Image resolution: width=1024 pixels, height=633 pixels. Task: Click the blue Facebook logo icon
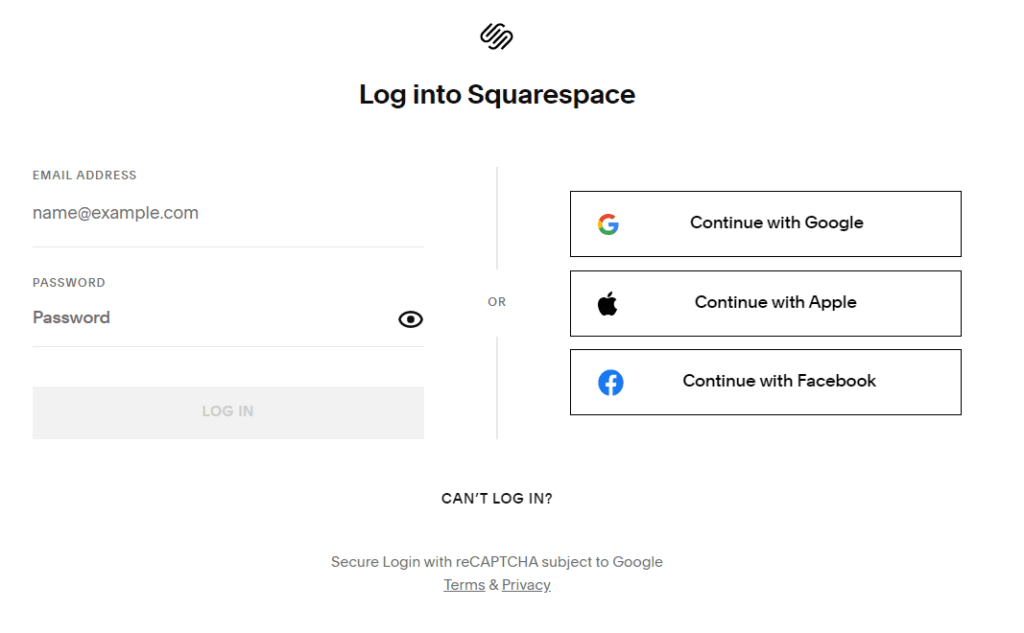coord(611,382)
